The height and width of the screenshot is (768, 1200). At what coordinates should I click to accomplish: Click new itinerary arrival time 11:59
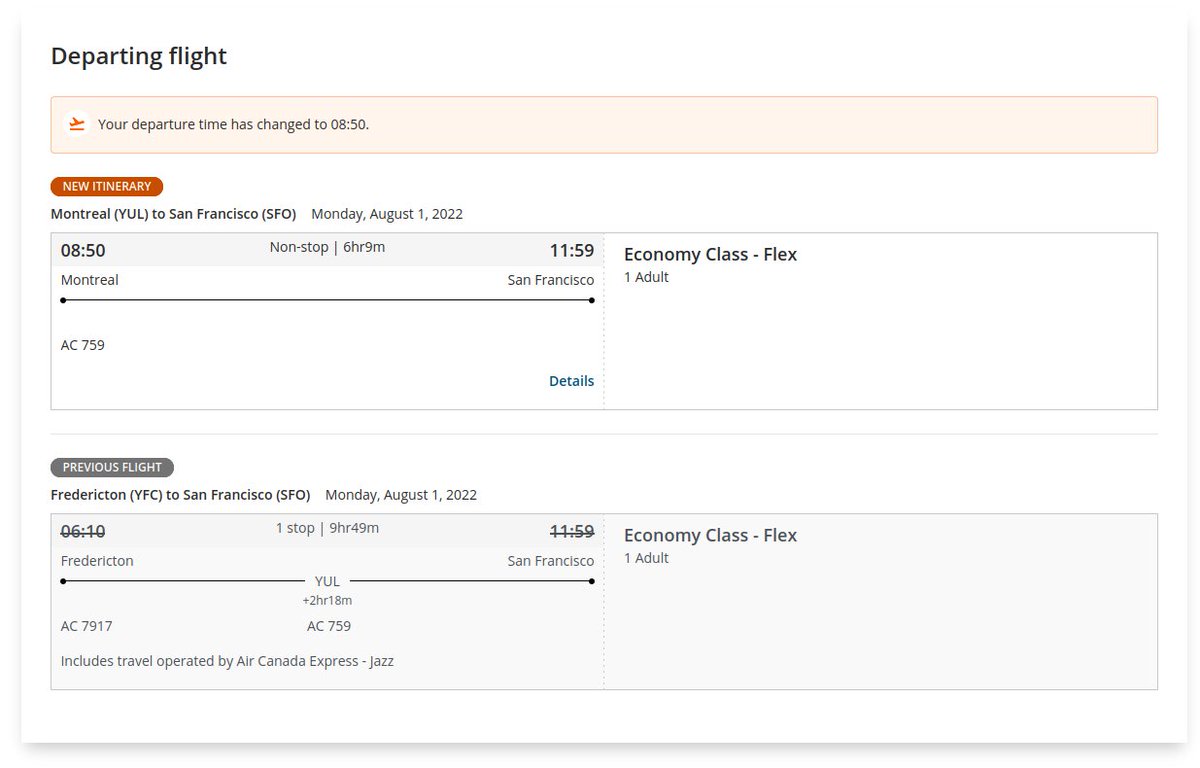(x=572, y=251)
